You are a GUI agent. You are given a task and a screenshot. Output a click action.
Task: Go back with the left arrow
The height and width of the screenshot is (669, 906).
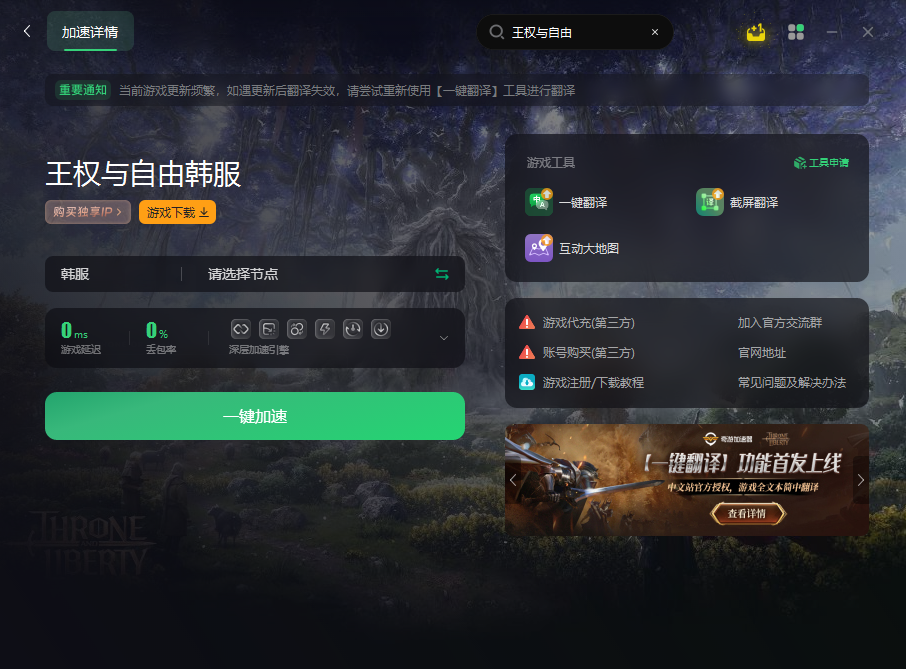click(27, 31)
